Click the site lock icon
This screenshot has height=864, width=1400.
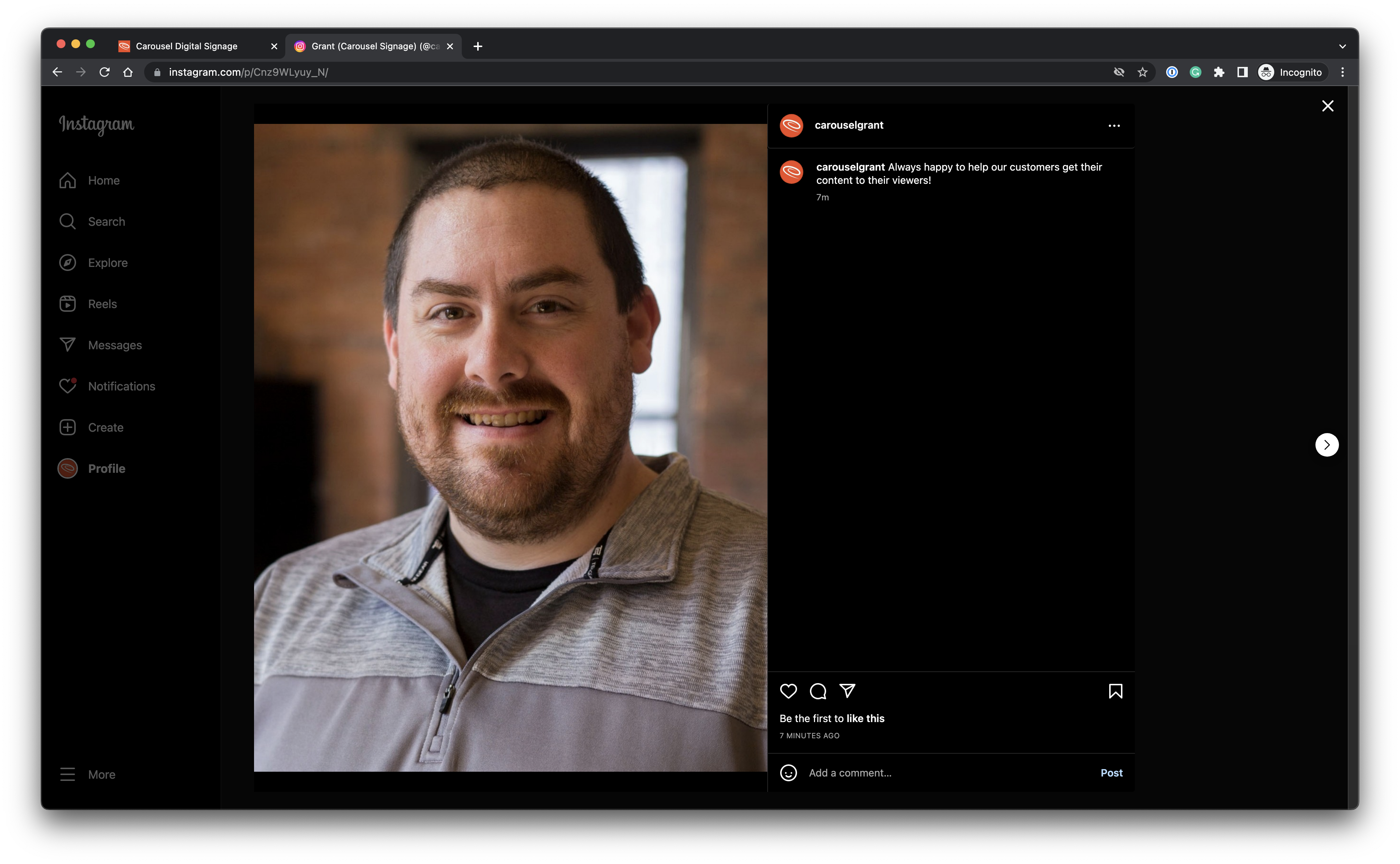click(157, 72)
